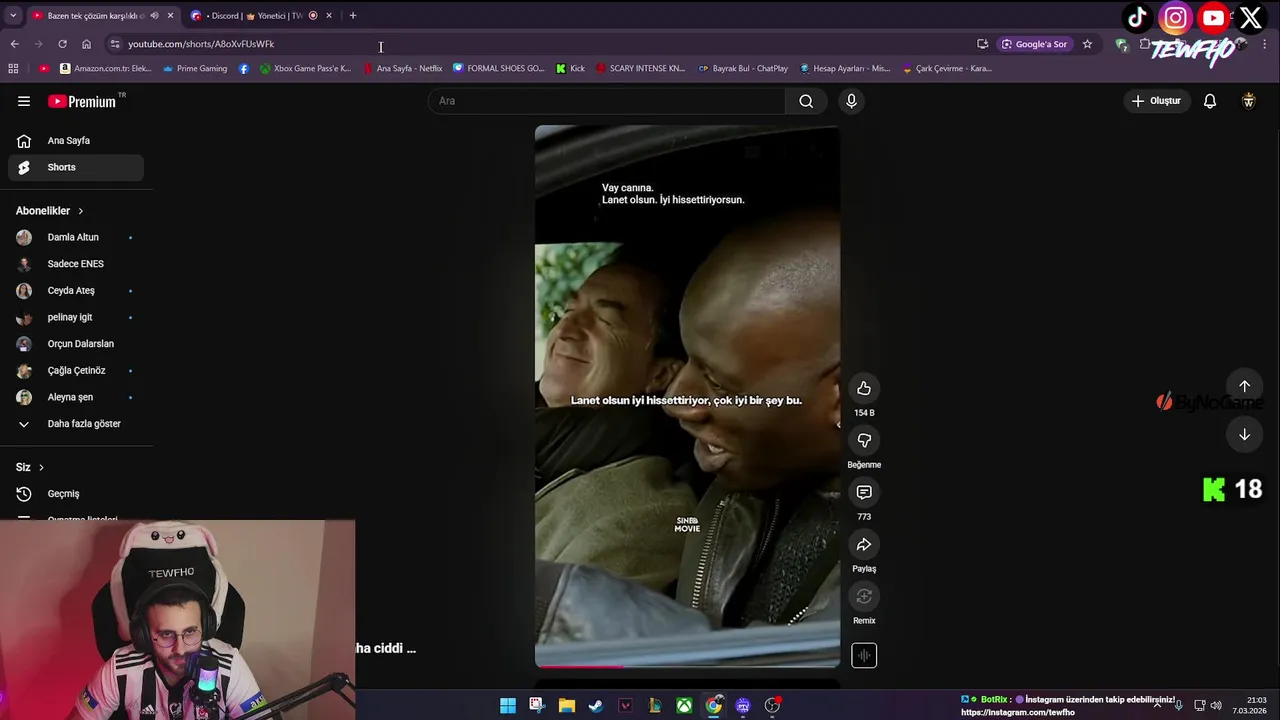Screen dimensions: 1280x720
Task: Open the Ana Sayfa - Netflix bookmark
Action: tap(403, 69)
